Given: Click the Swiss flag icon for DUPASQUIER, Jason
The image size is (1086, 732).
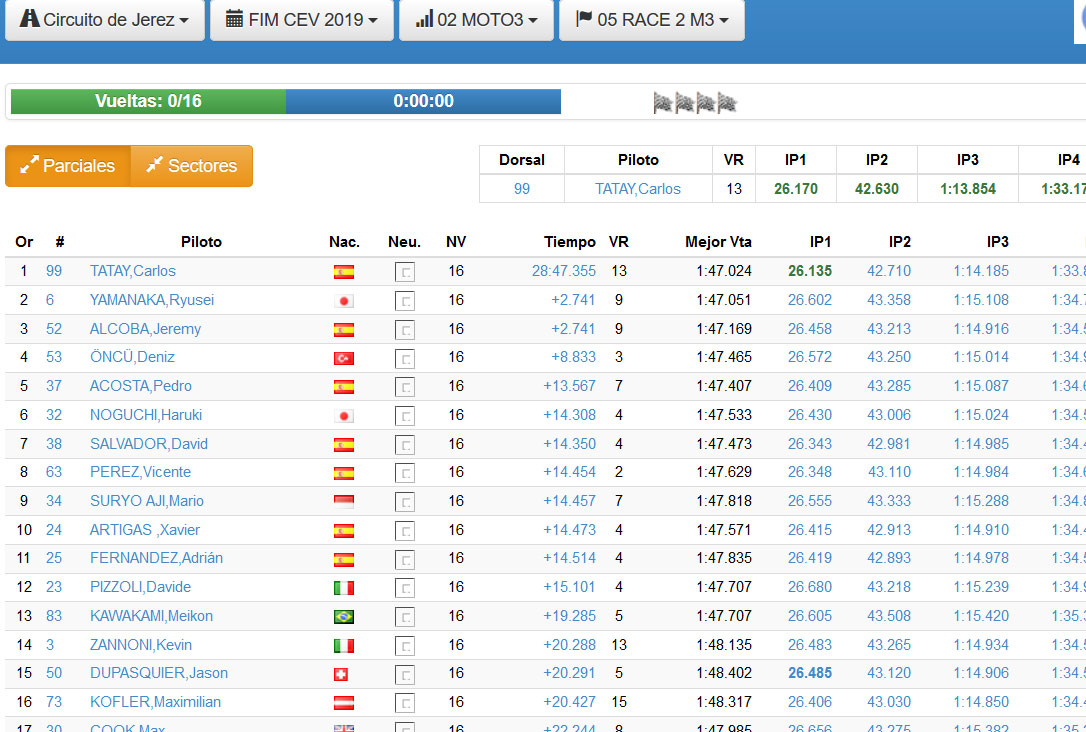Looking at the screenshot, I should click(x=341, y=674).
